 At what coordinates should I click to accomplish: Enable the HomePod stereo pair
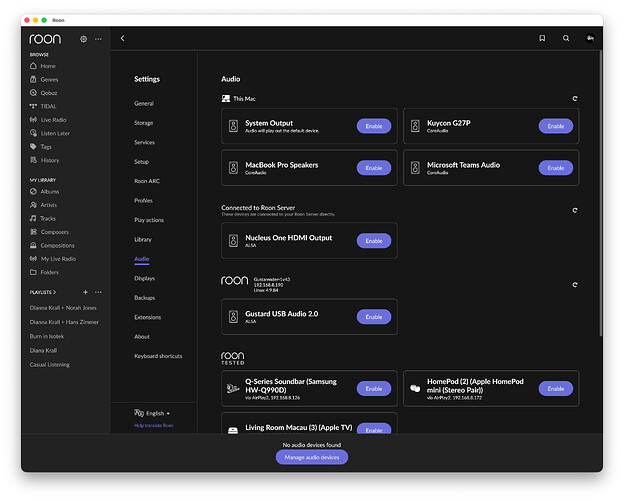click(x=556, y=389)
